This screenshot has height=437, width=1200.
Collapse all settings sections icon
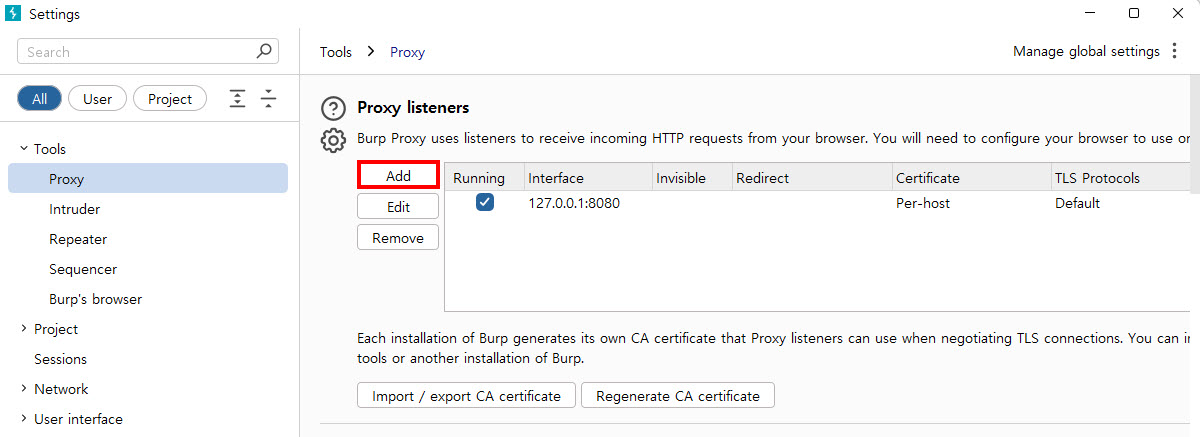[268, 98]
